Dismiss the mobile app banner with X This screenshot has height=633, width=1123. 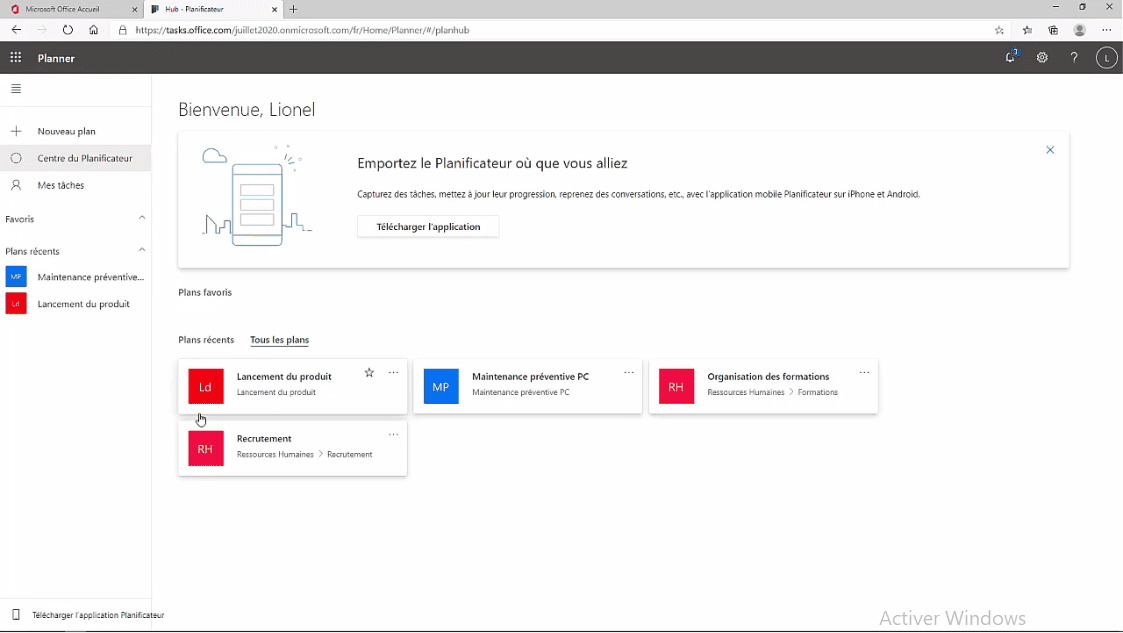pyautogui.click(x=1050, y=149)
